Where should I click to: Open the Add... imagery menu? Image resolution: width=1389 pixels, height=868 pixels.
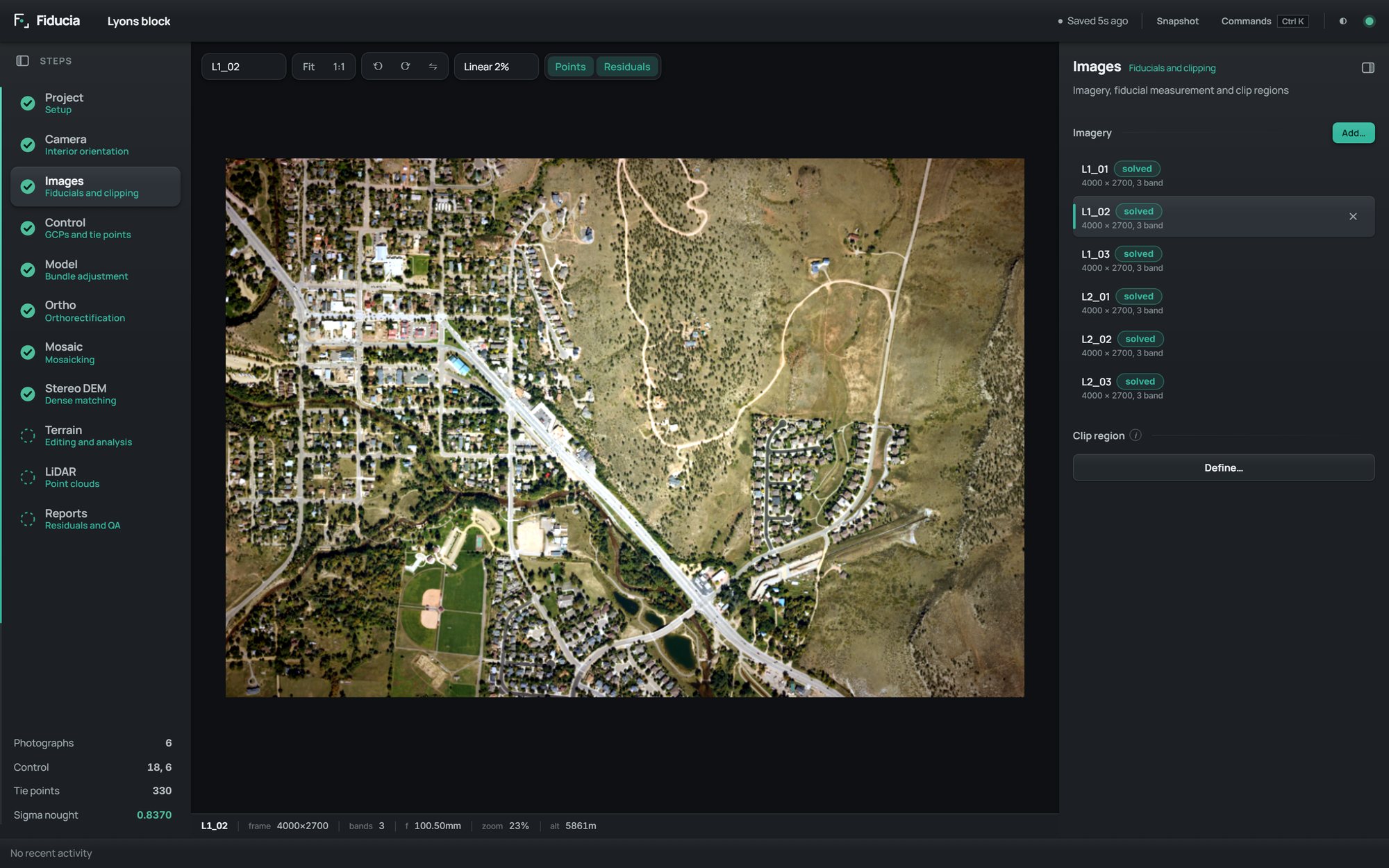[x=1353, y=133]
